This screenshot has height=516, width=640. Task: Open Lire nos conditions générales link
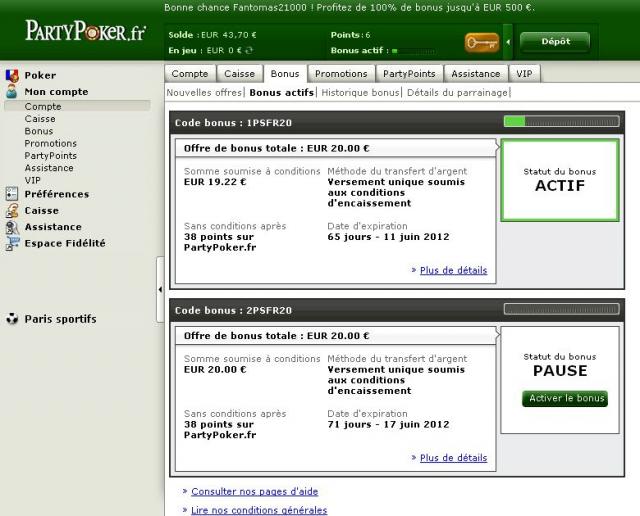[259, 510]
